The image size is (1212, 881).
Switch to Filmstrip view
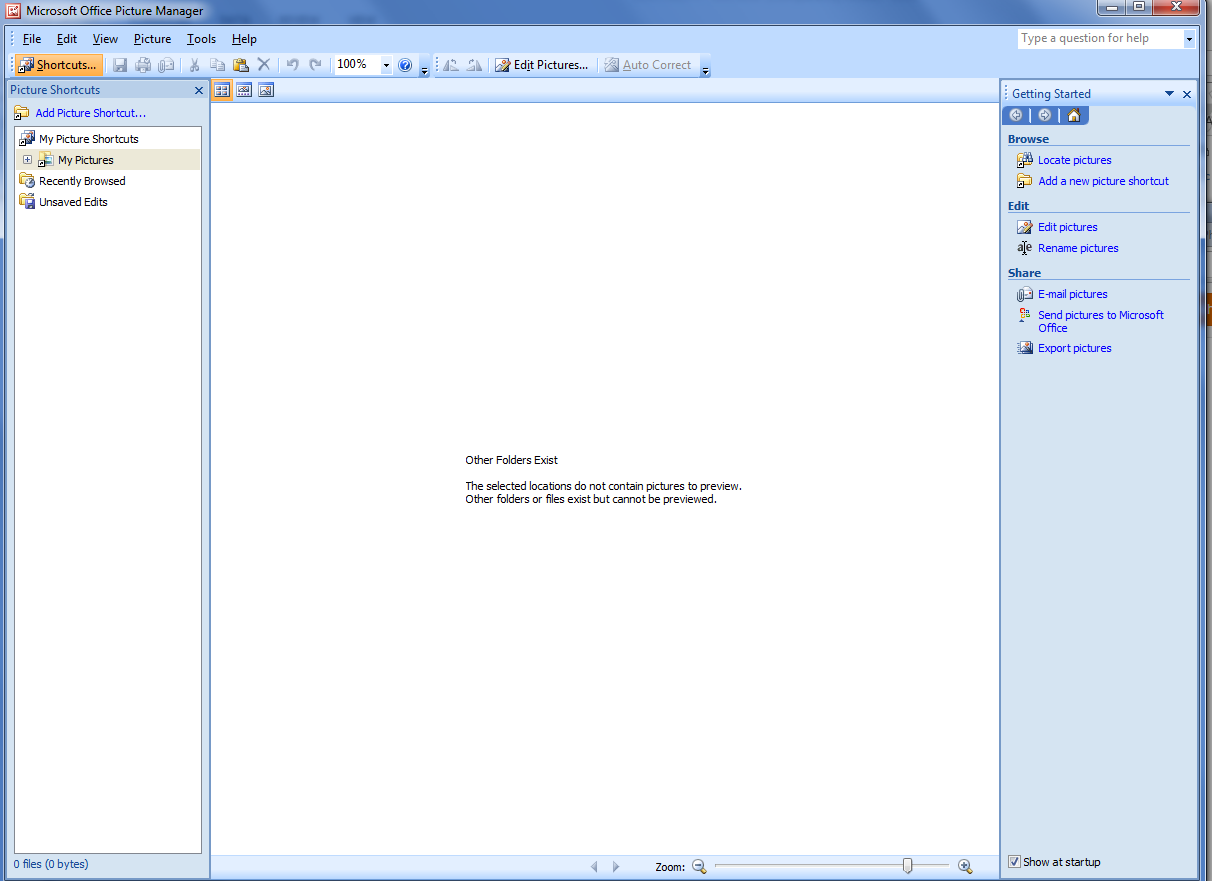244,89
